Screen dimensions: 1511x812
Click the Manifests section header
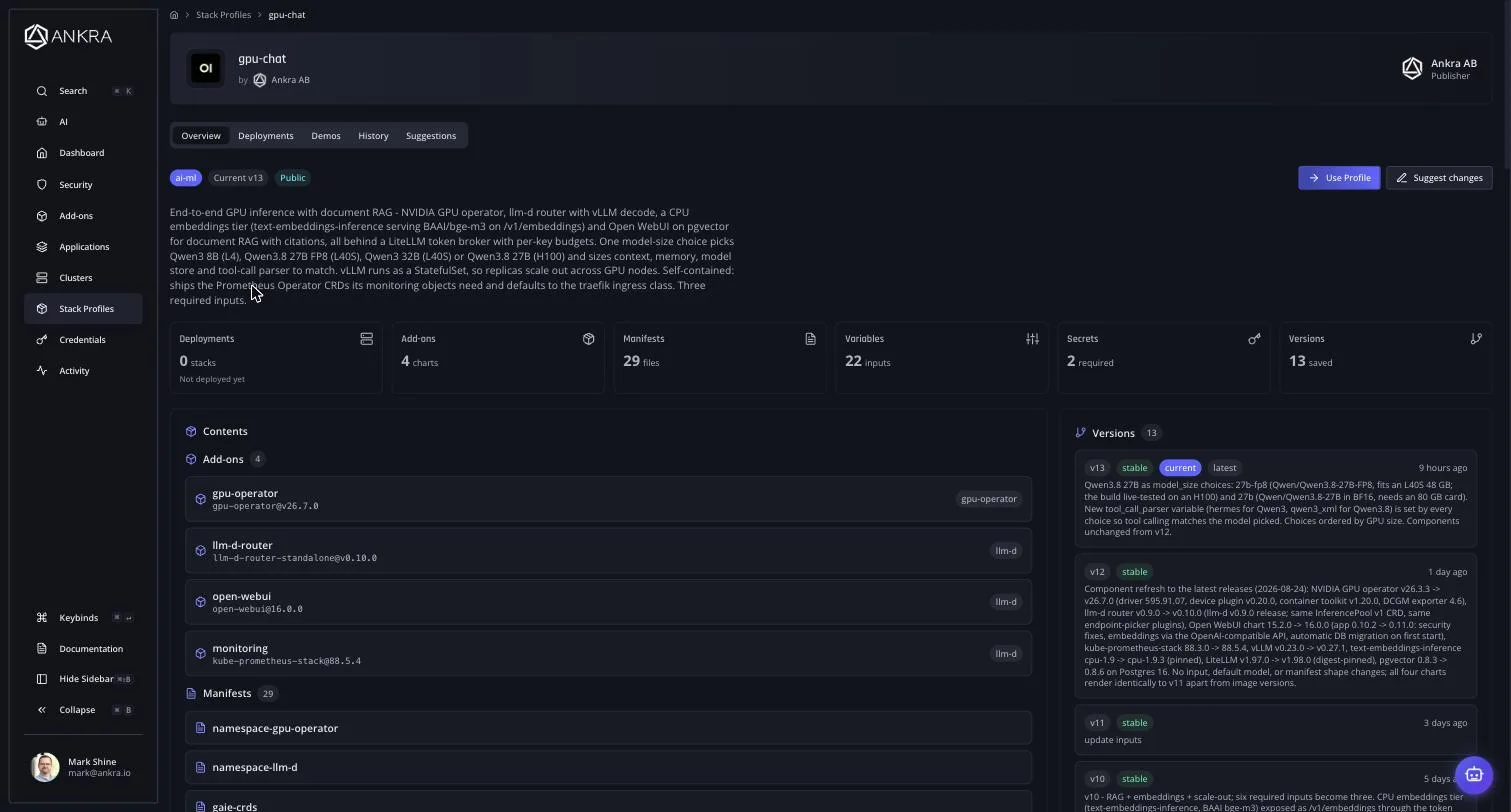(x=227, y=693)
